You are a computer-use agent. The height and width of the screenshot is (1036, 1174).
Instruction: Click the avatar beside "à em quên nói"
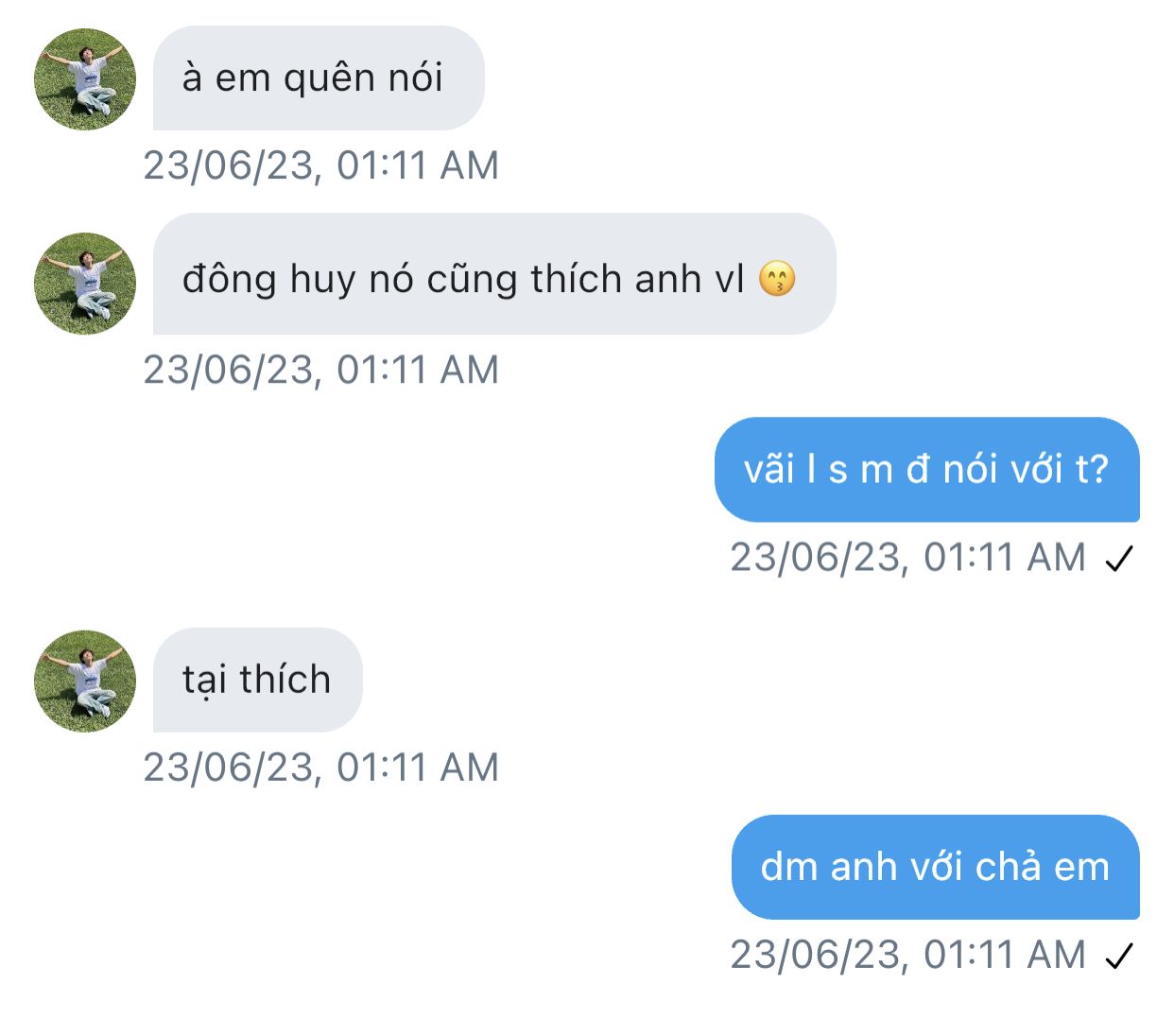click(x=85, y=79)
